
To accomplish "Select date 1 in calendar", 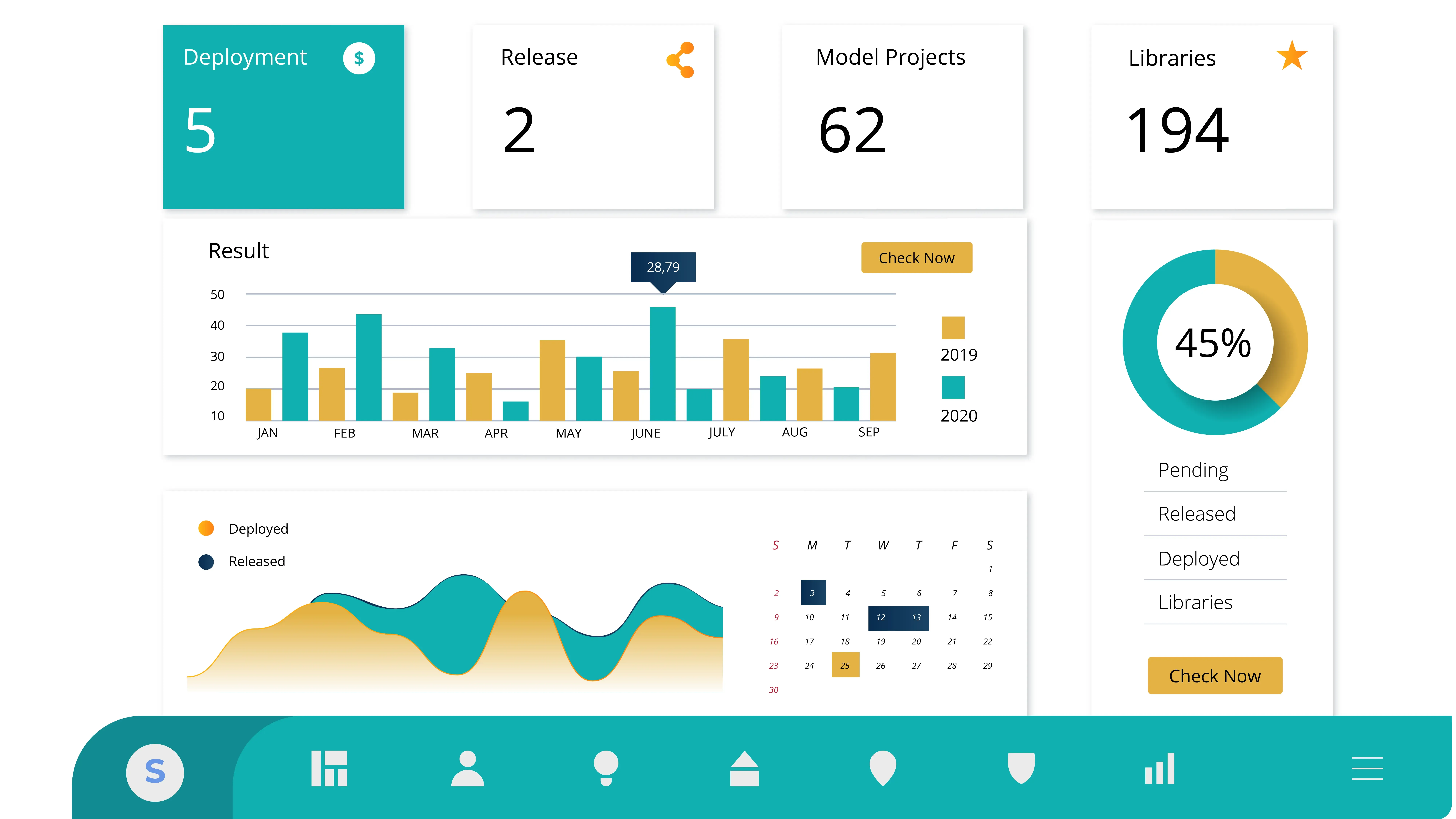I will 990,569.
